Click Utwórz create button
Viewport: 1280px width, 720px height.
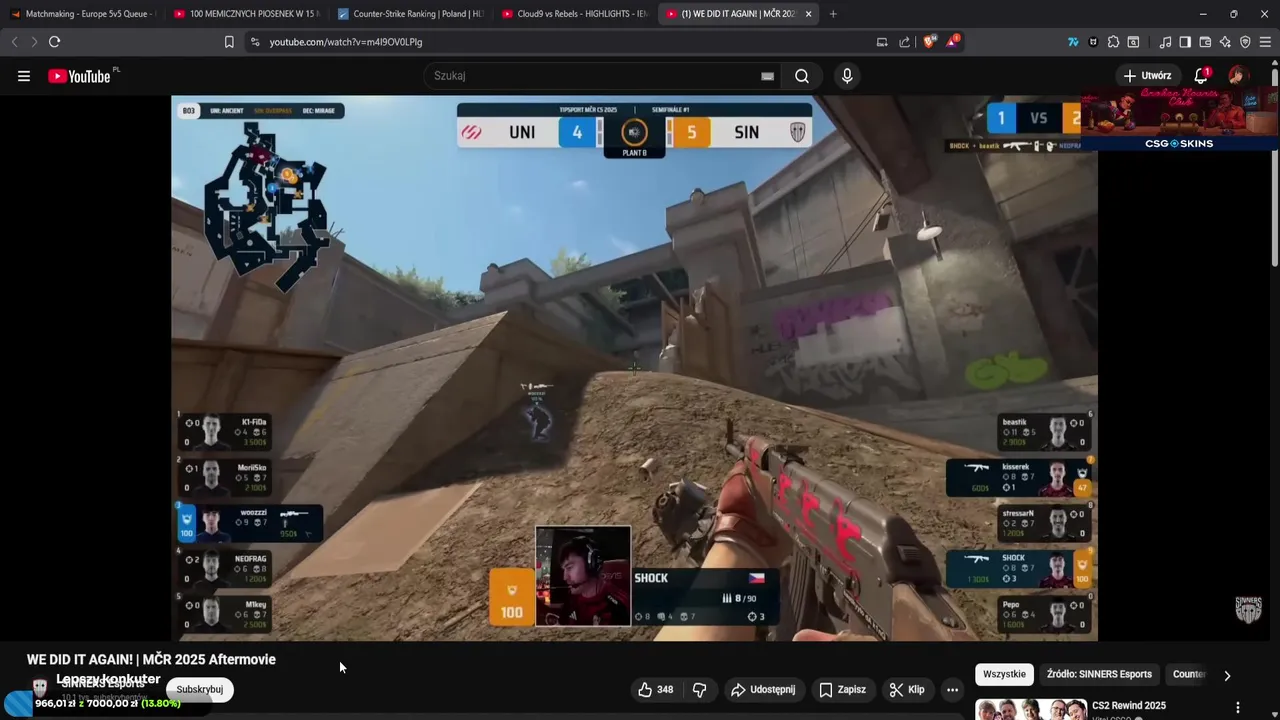1147,76
